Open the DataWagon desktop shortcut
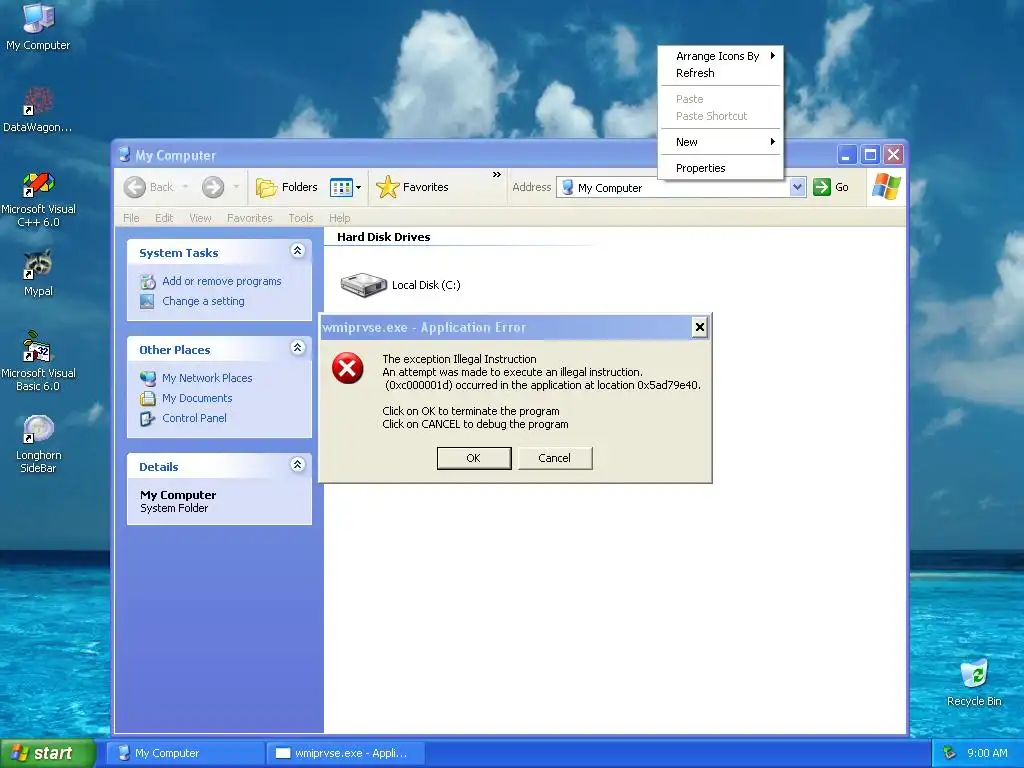Image resolution: width=1024 pixels, height=768 pixels. 38,109
